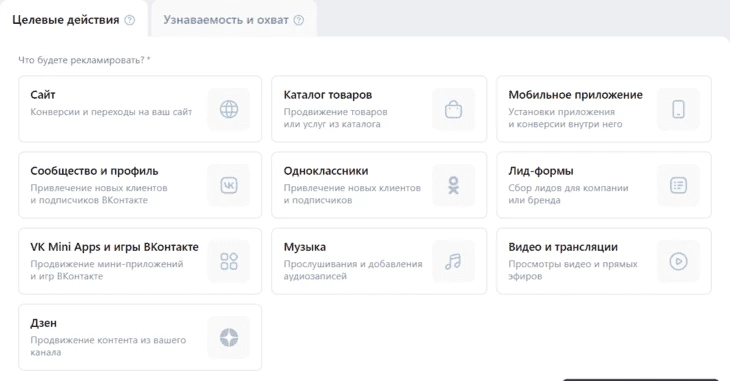Select Лид-формы option card title
Image resolution: width=730 pixels, height=381 pixels.
coord(541,171)
